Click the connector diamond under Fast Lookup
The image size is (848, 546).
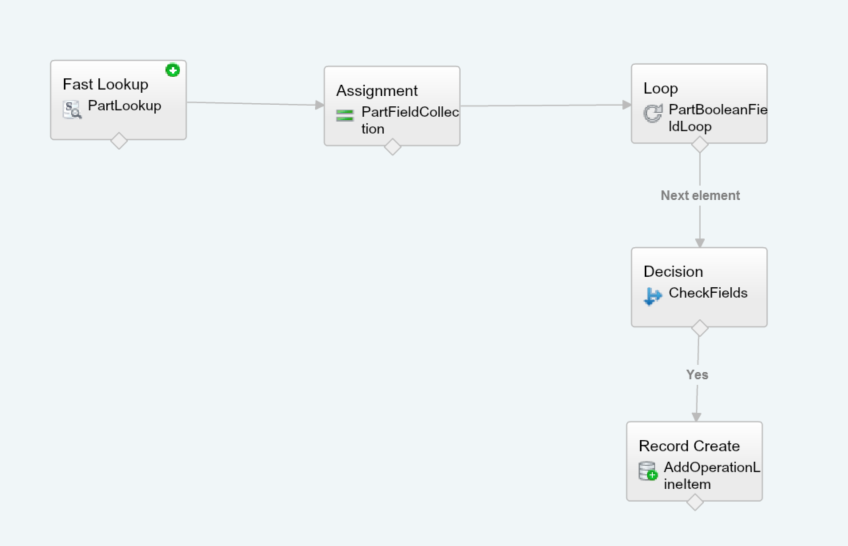point(119,141)
